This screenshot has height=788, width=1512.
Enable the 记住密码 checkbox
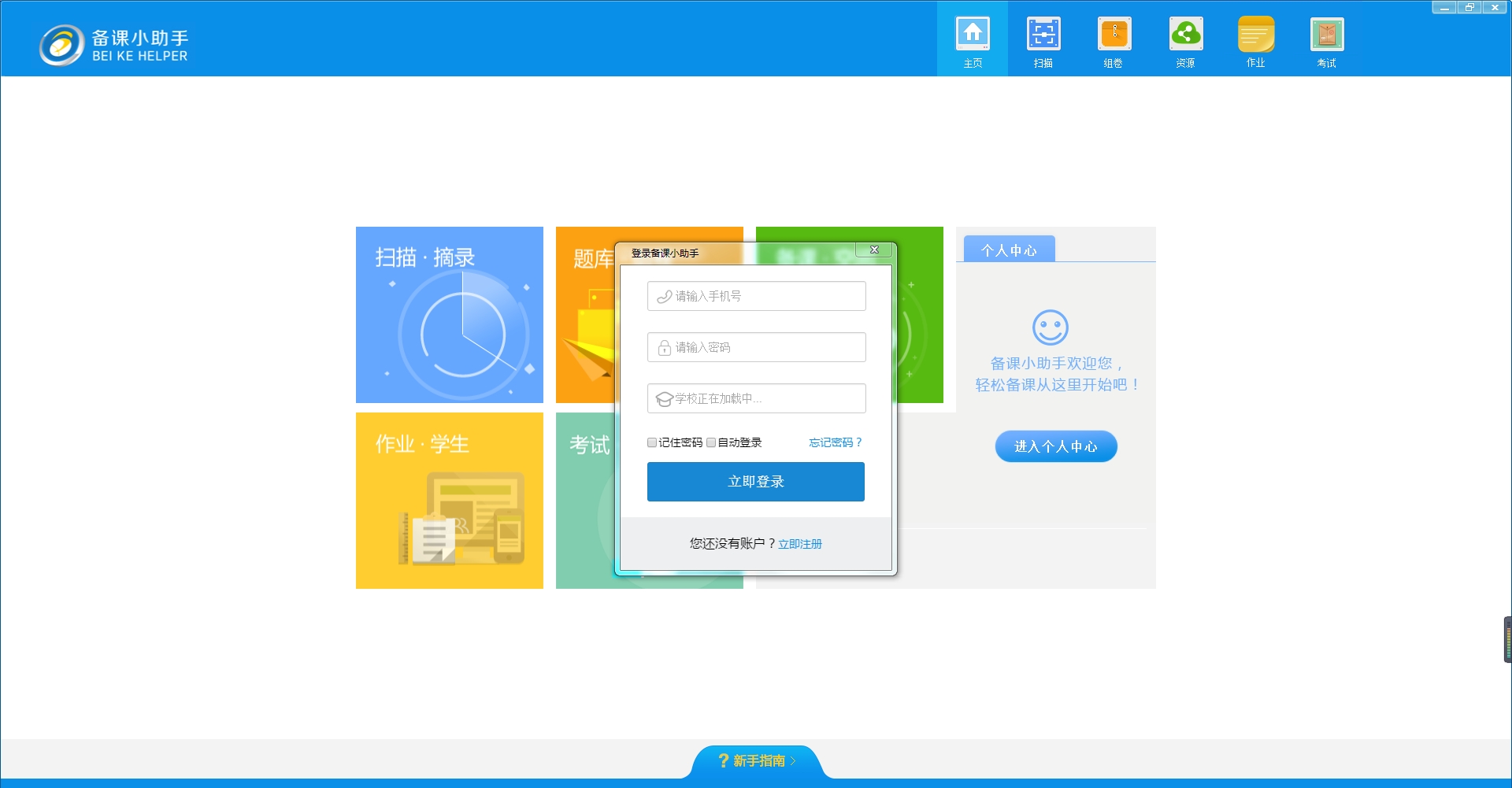(x=652, y=442)
